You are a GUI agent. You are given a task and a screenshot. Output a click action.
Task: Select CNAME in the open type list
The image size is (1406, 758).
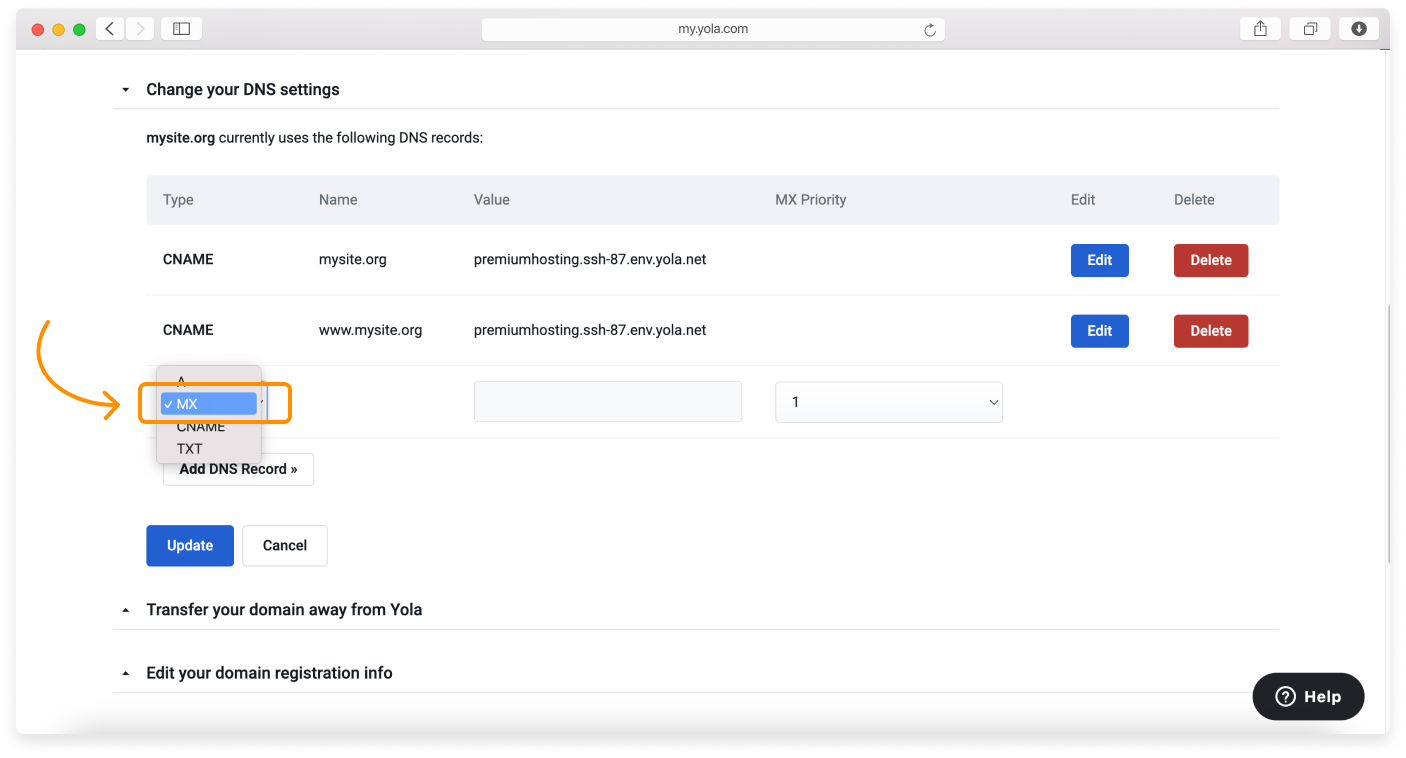tap(201, 426)
